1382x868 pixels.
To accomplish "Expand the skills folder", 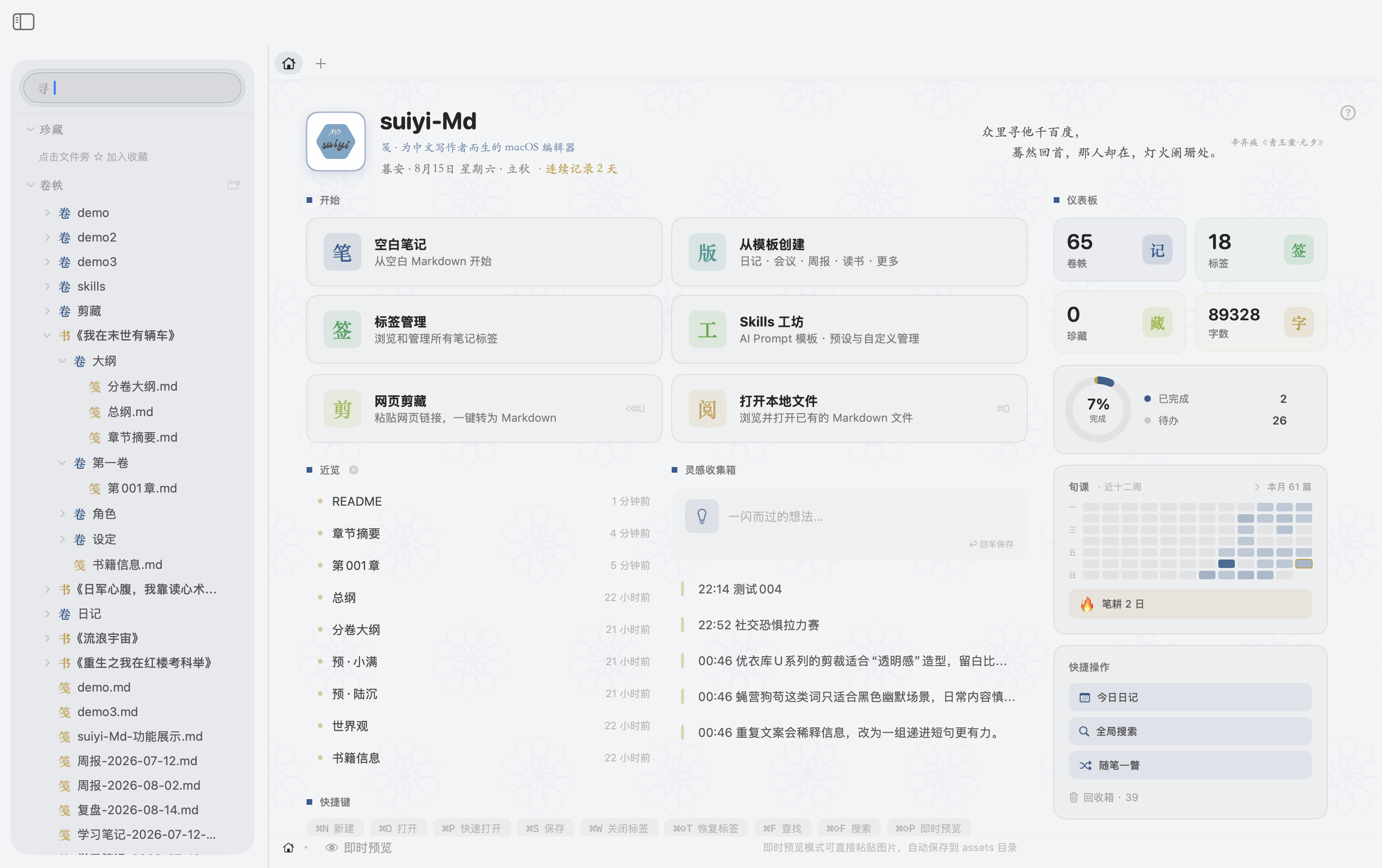I will tap(48, 286).
